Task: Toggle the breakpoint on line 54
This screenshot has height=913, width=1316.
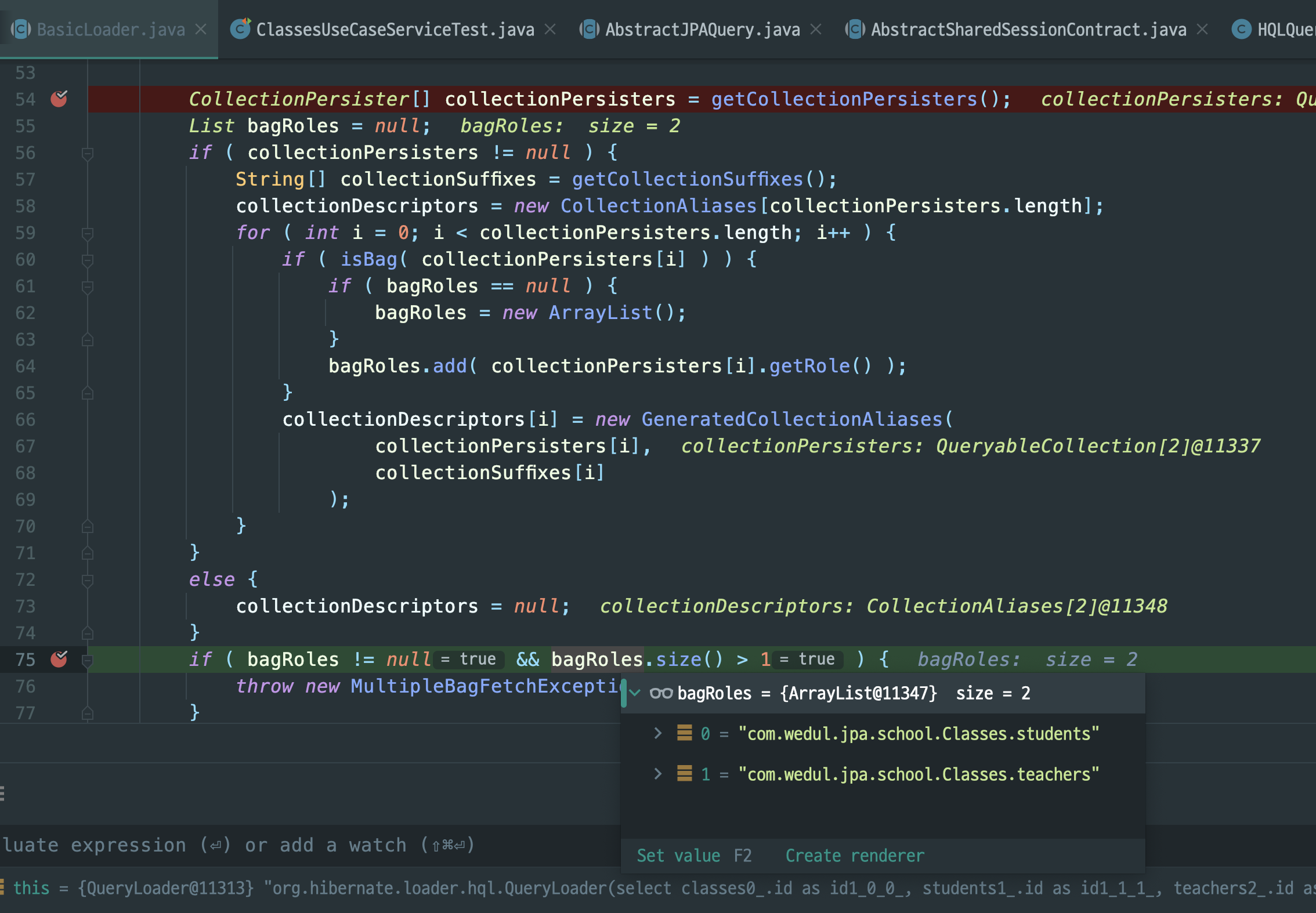Action: point(59,99)
